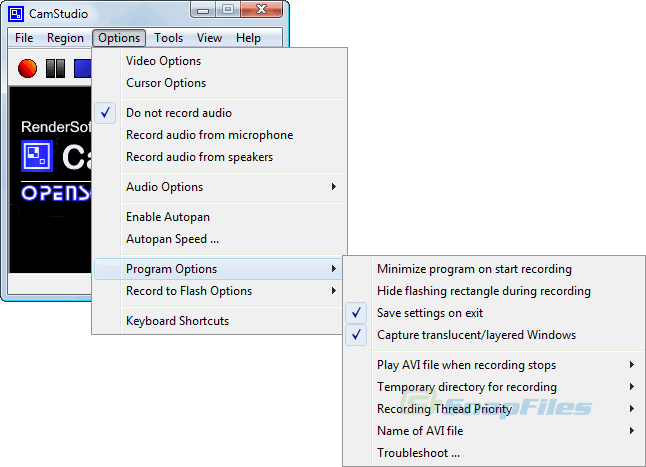Click the Pause recording button

(x=55, y=68)
